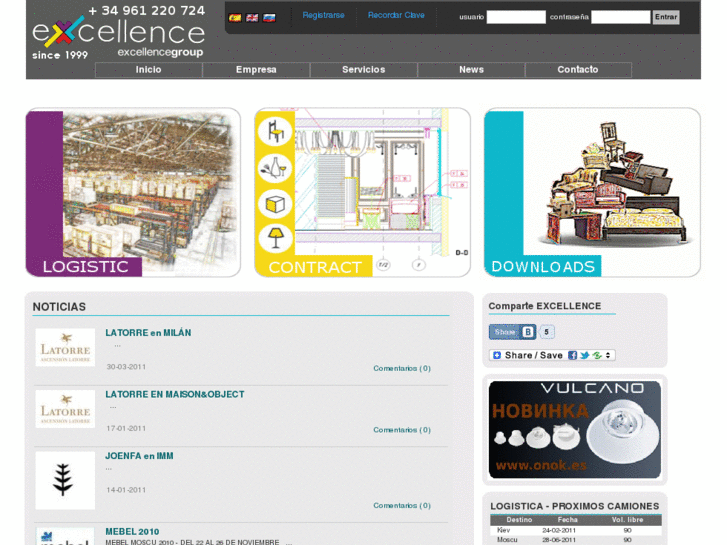727x545 pixels.
Task: Click the Registrarse link
Action: 324,15
